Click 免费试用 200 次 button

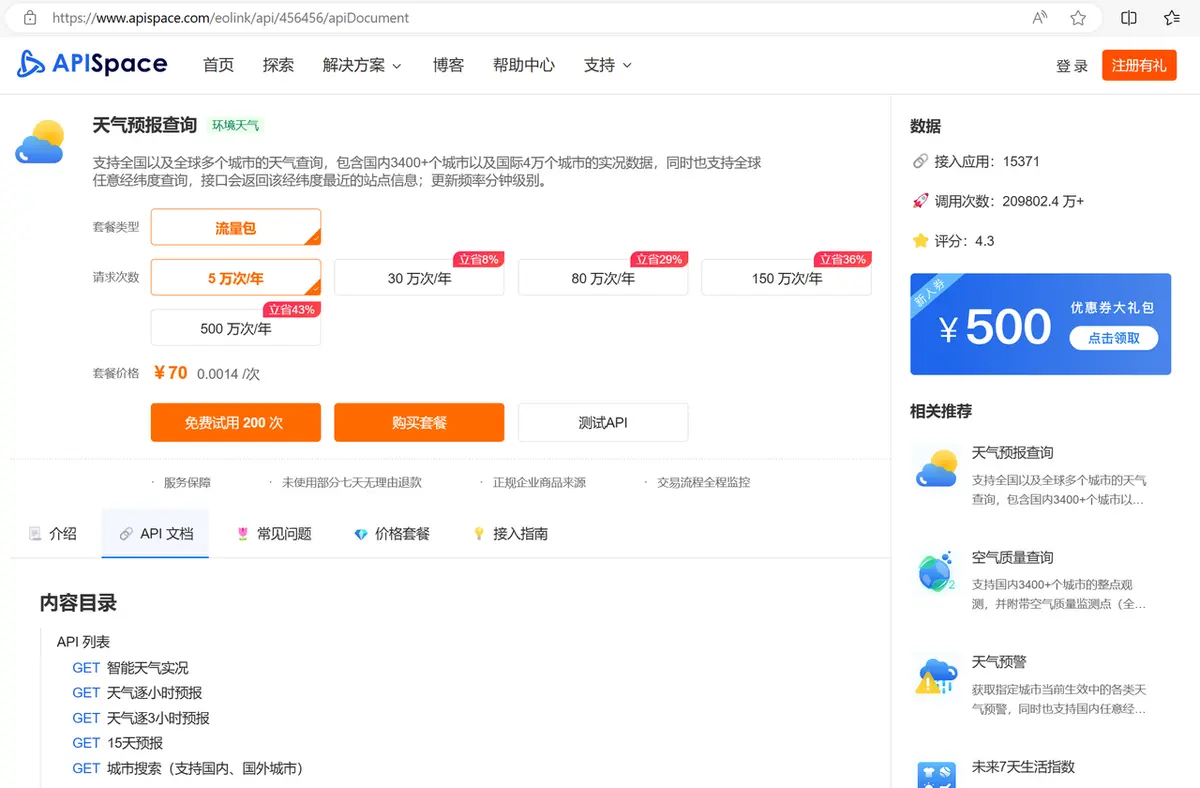point(236,422)
